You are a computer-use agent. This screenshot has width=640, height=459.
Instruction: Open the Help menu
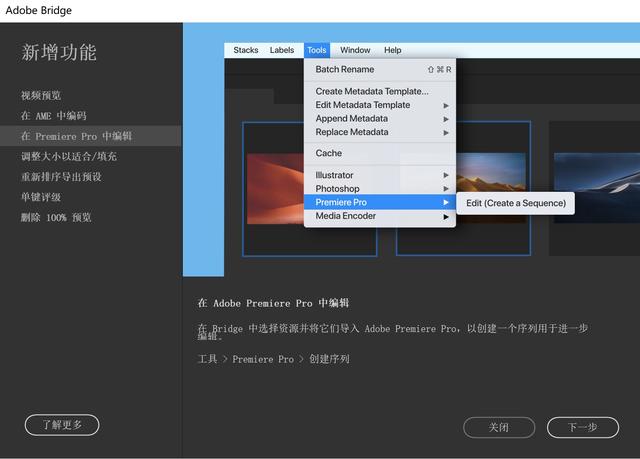[x=392, y=50]
